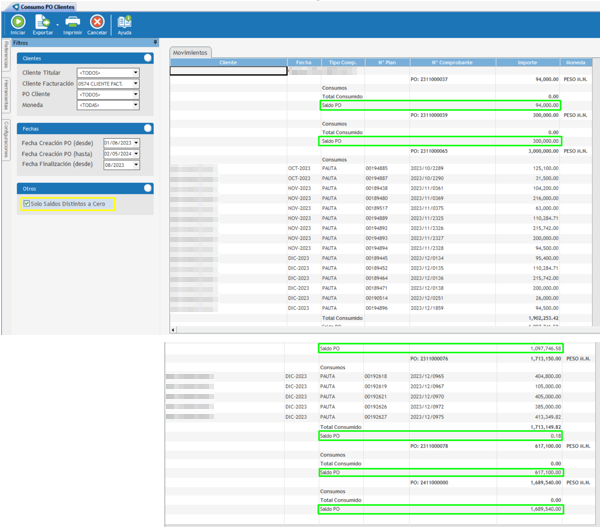Pin the Filtros panel
Screen dimensions: 602x527
(x=156, y=42)
